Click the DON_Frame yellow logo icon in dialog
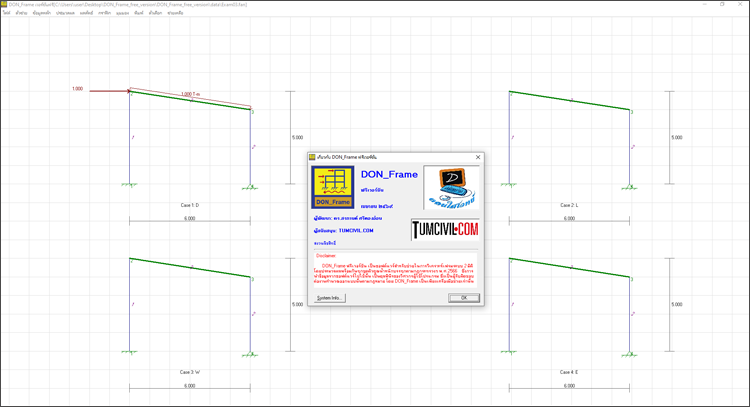This screenshot has height=407, width=750. click(x=332, y=187)
